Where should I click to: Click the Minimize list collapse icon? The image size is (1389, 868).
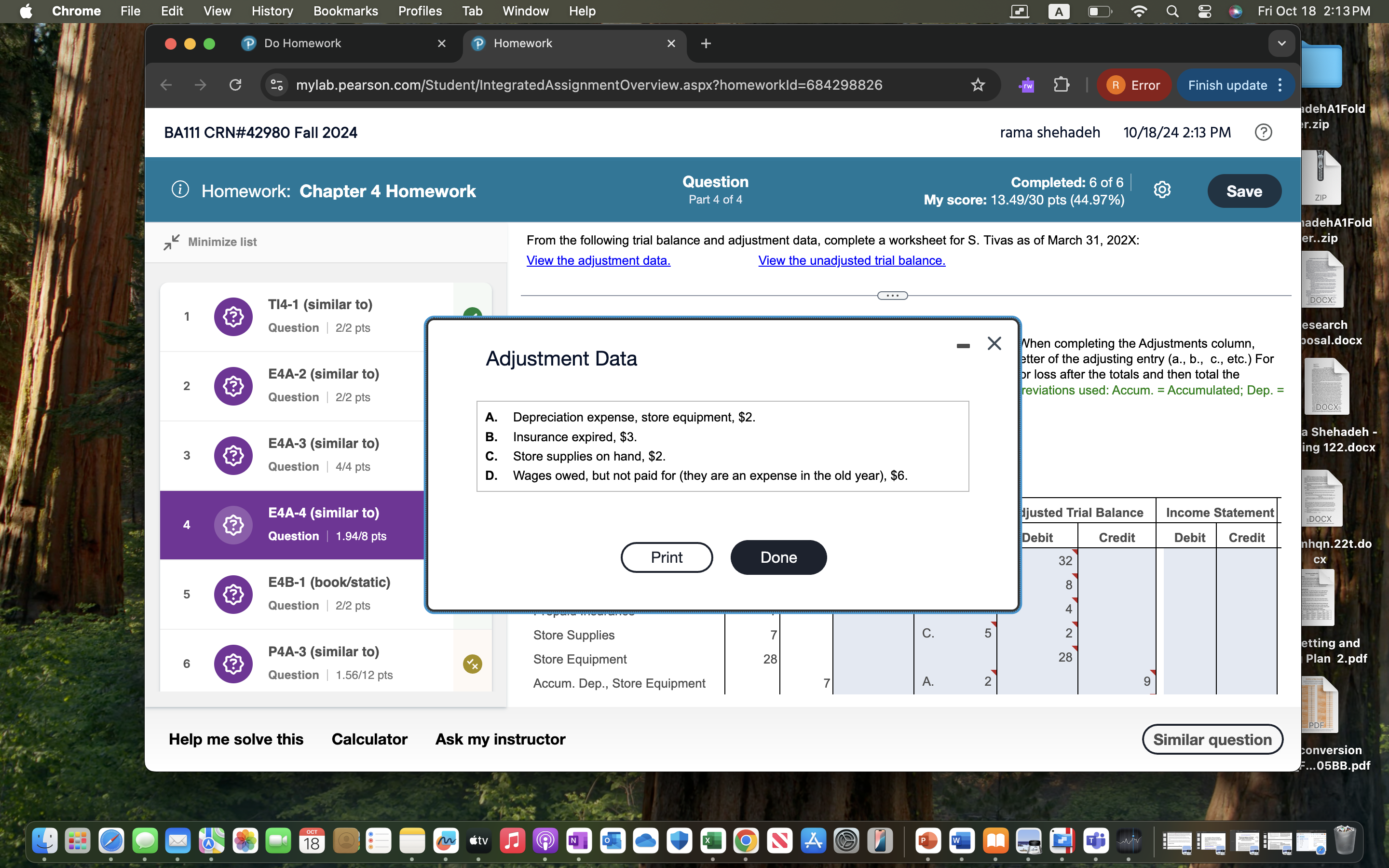click(x=171, y=242)
